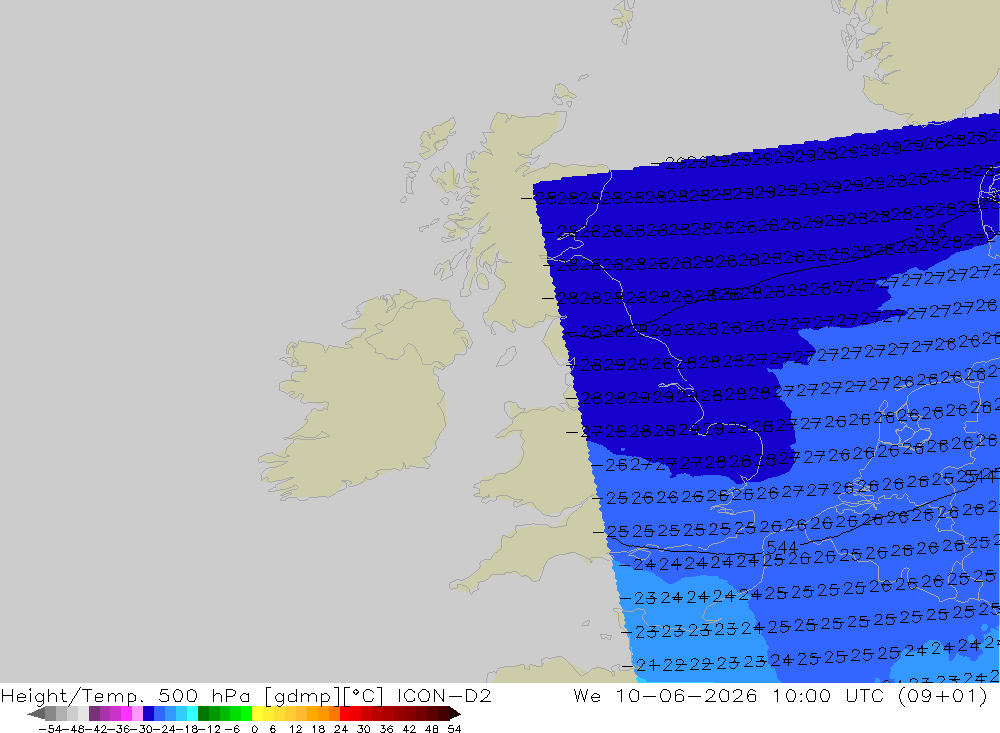
Task: Click the gray left arrow end of the color scale
Action: click(36, 714)
